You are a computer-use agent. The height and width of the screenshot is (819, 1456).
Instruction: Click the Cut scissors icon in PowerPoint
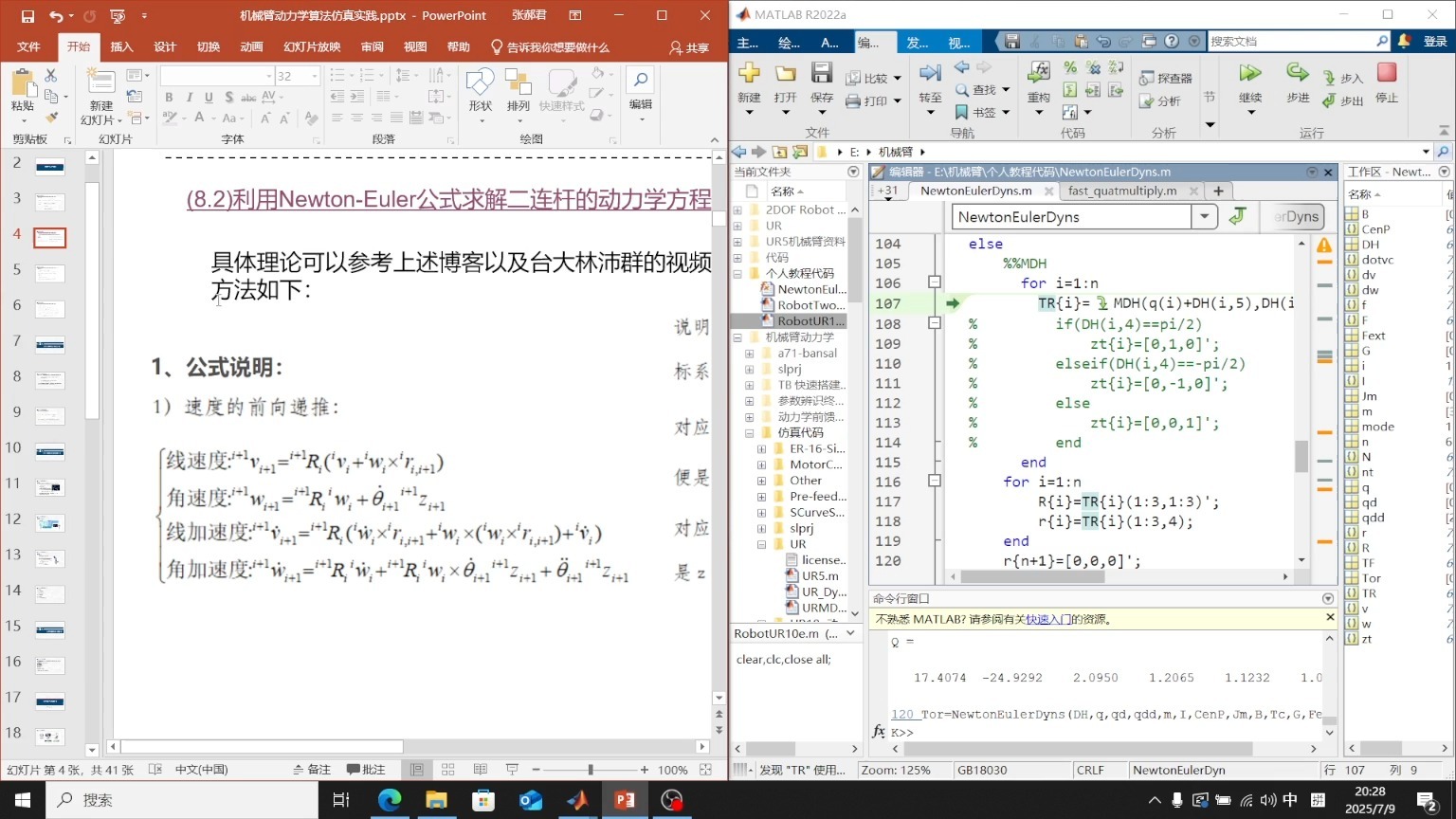click(51, 75)
